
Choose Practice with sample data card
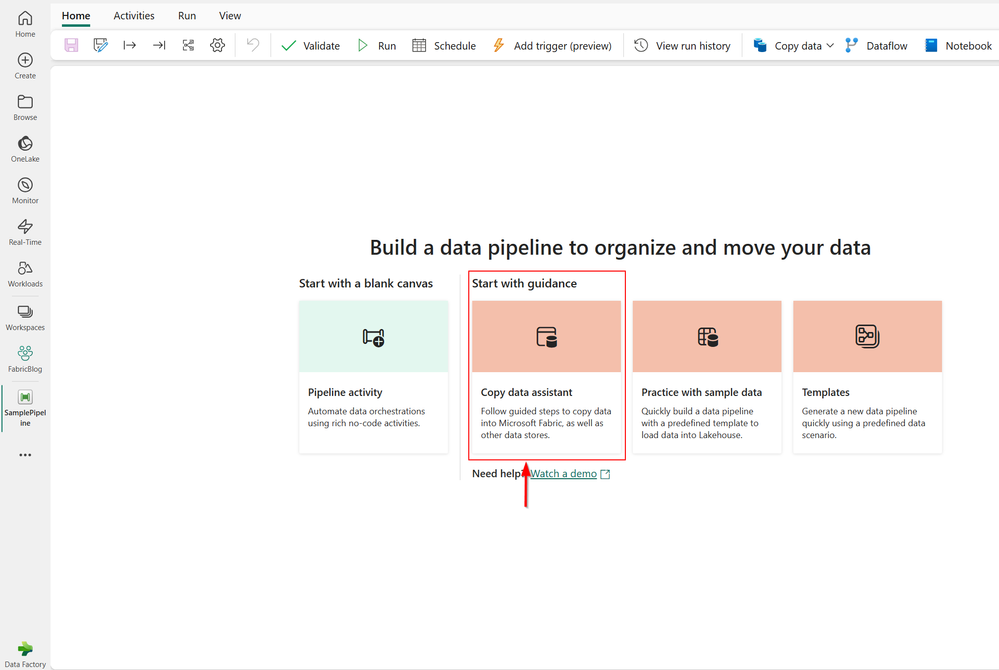[707, 376]
